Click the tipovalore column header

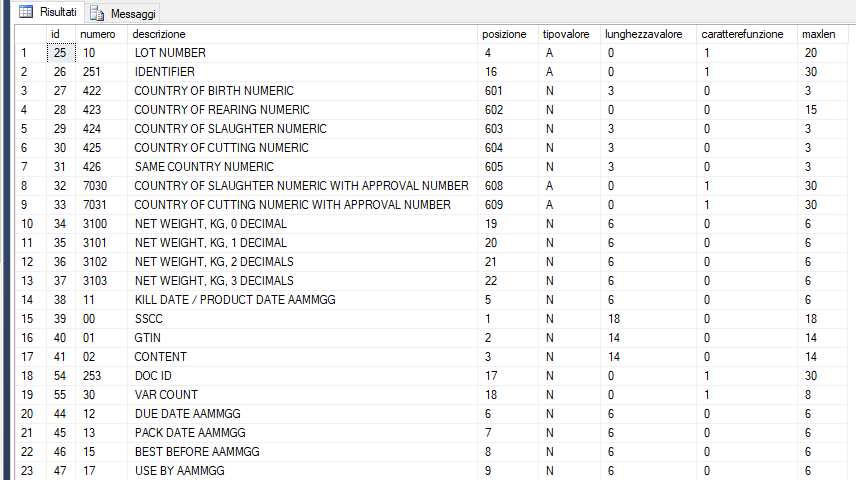567,34
